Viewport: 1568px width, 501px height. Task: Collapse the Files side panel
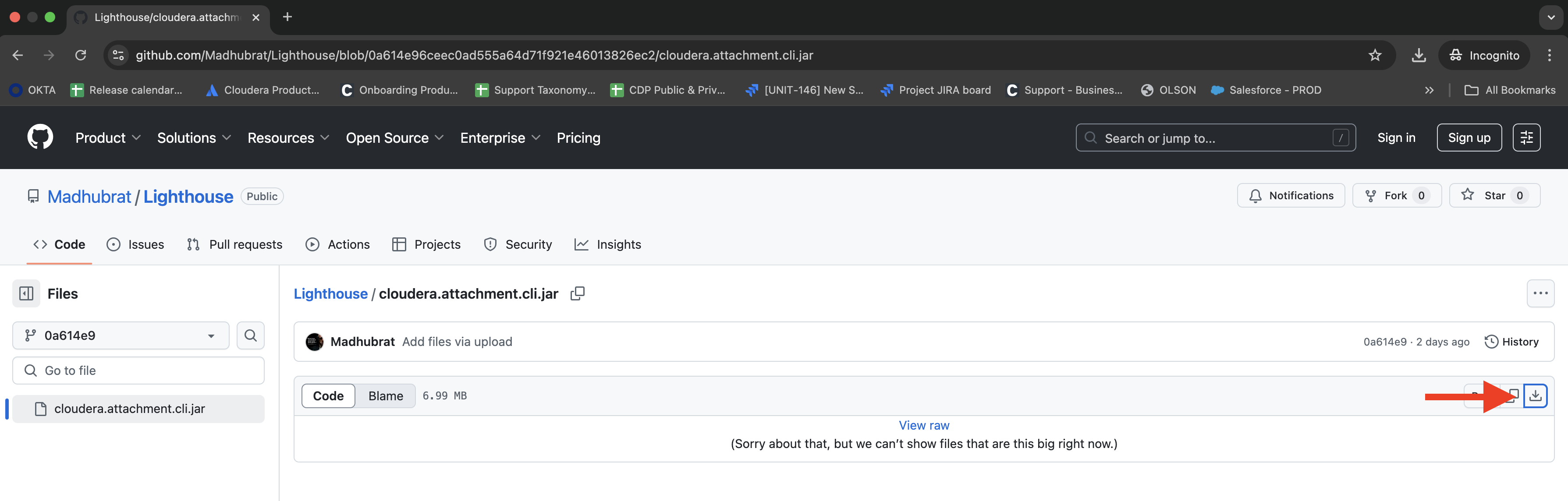click(x=25, y=293)
